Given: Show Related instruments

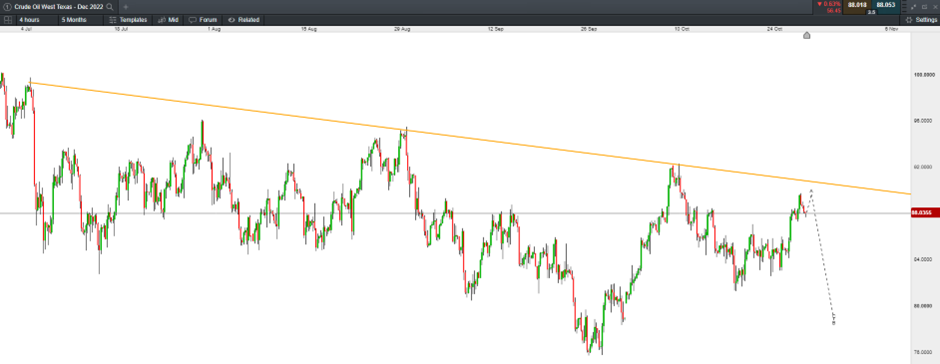Looking at the screenshot, I should point(243,20).
